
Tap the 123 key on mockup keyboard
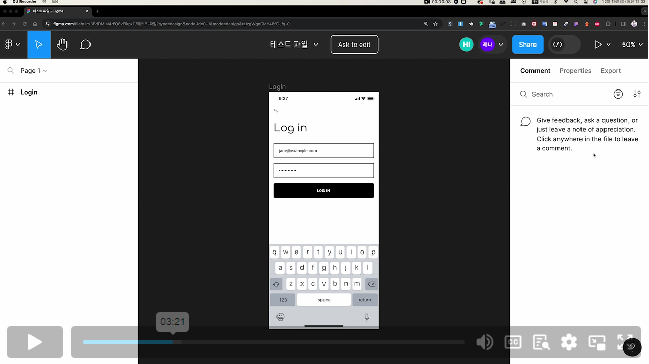(x=283, y=300)
